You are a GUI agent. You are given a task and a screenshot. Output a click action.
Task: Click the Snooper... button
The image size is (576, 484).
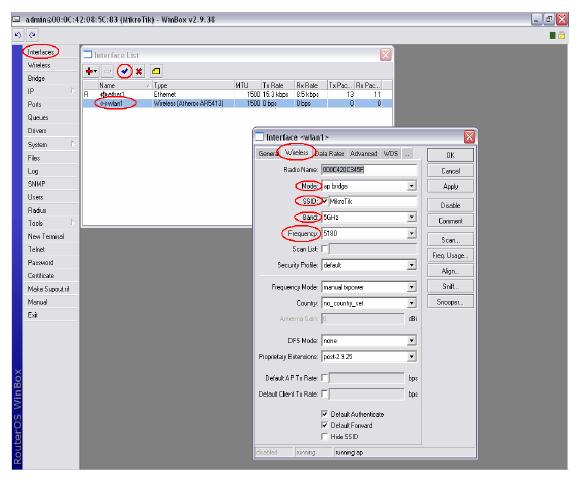pyautogui.click(x=450, y=302)
